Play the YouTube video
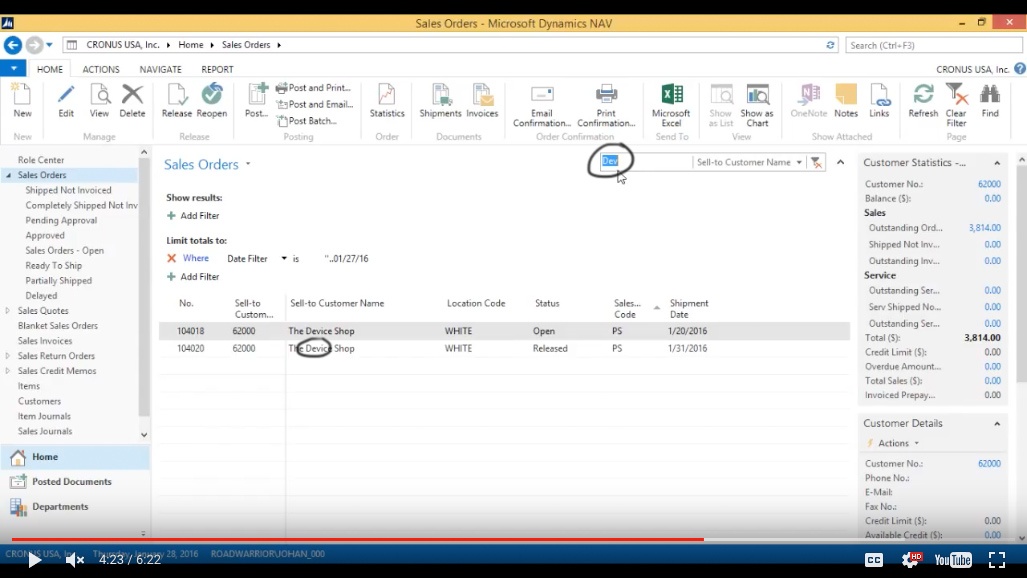The image size is (1027, 578). [x=34, y=560]
